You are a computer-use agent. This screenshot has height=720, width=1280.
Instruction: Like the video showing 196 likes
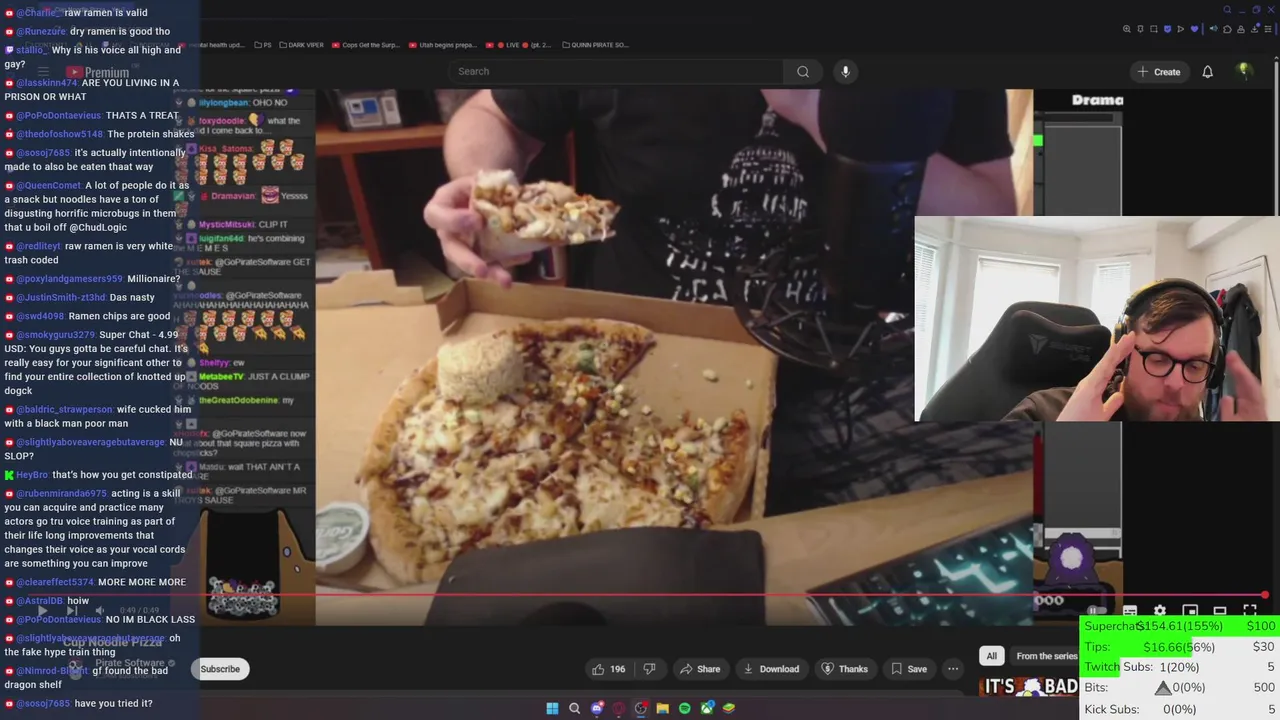click(609, 669)
